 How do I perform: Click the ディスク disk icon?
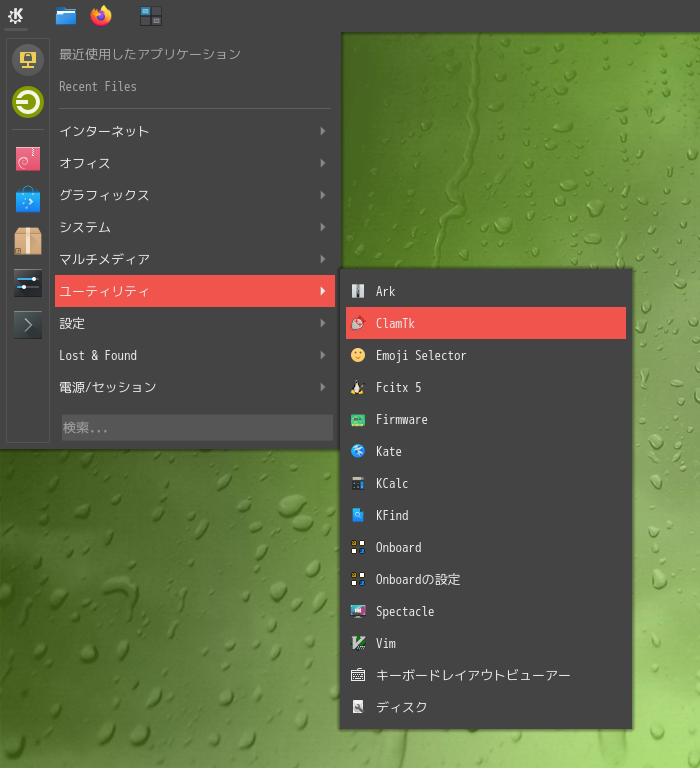358,707
